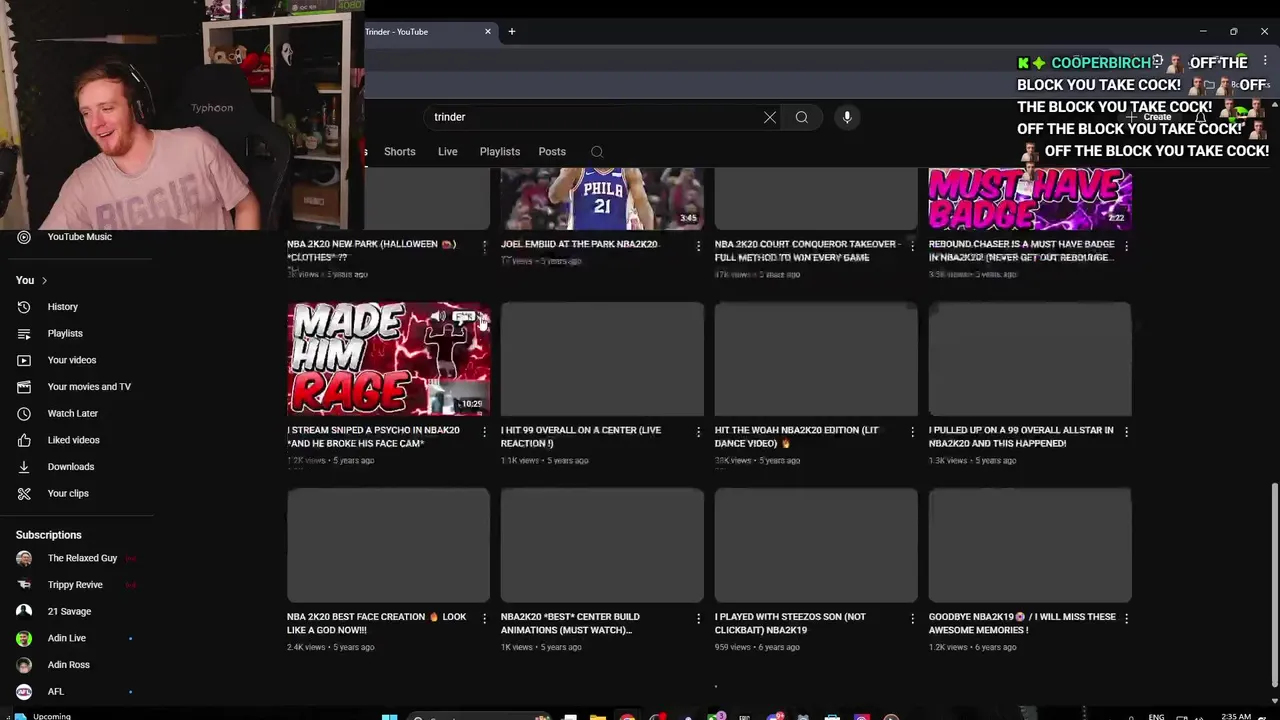1280x720 pixels.
Task: Open video NBA 2K20 COURT CONQUEROR TAKEOVER
Action: [x=807, y=251]
